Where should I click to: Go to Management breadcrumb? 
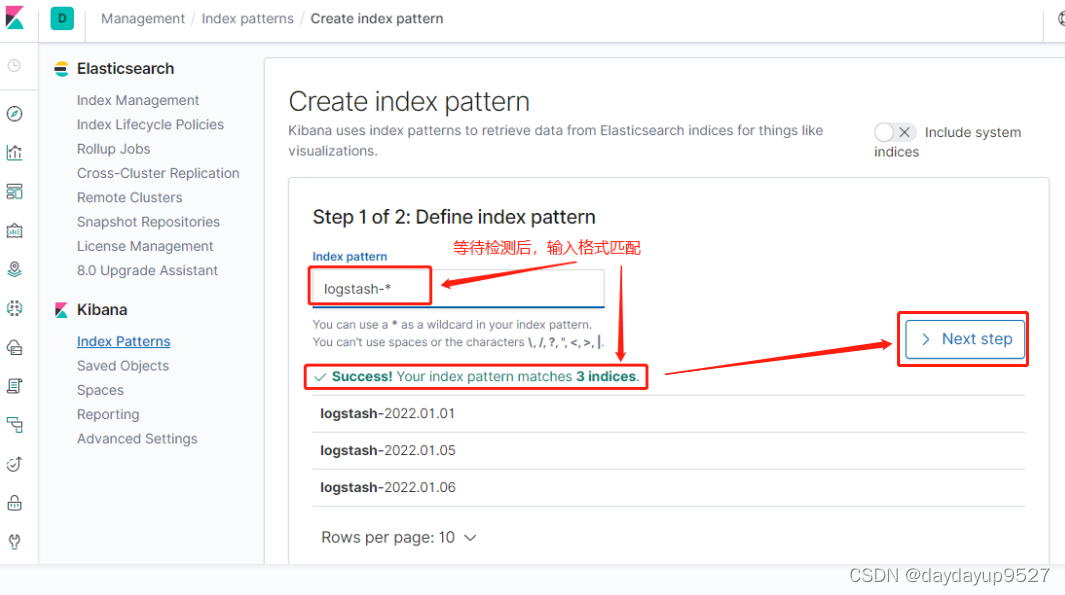pyautogui.click(x=143, y=18)
